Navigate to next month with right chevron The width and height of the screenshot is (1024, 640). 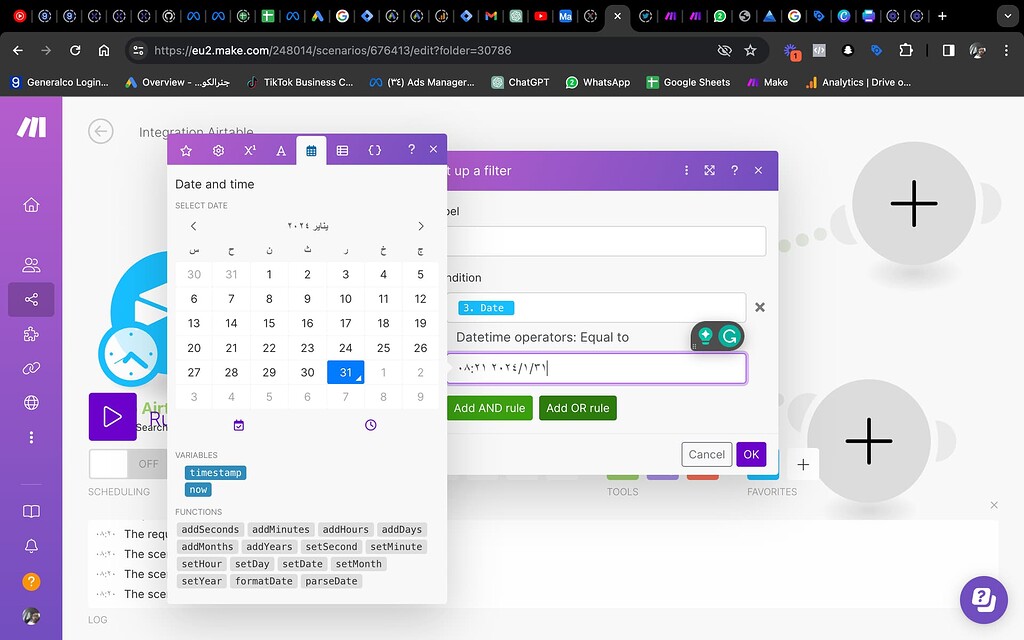pyautogui.click(x=420, y=226)
